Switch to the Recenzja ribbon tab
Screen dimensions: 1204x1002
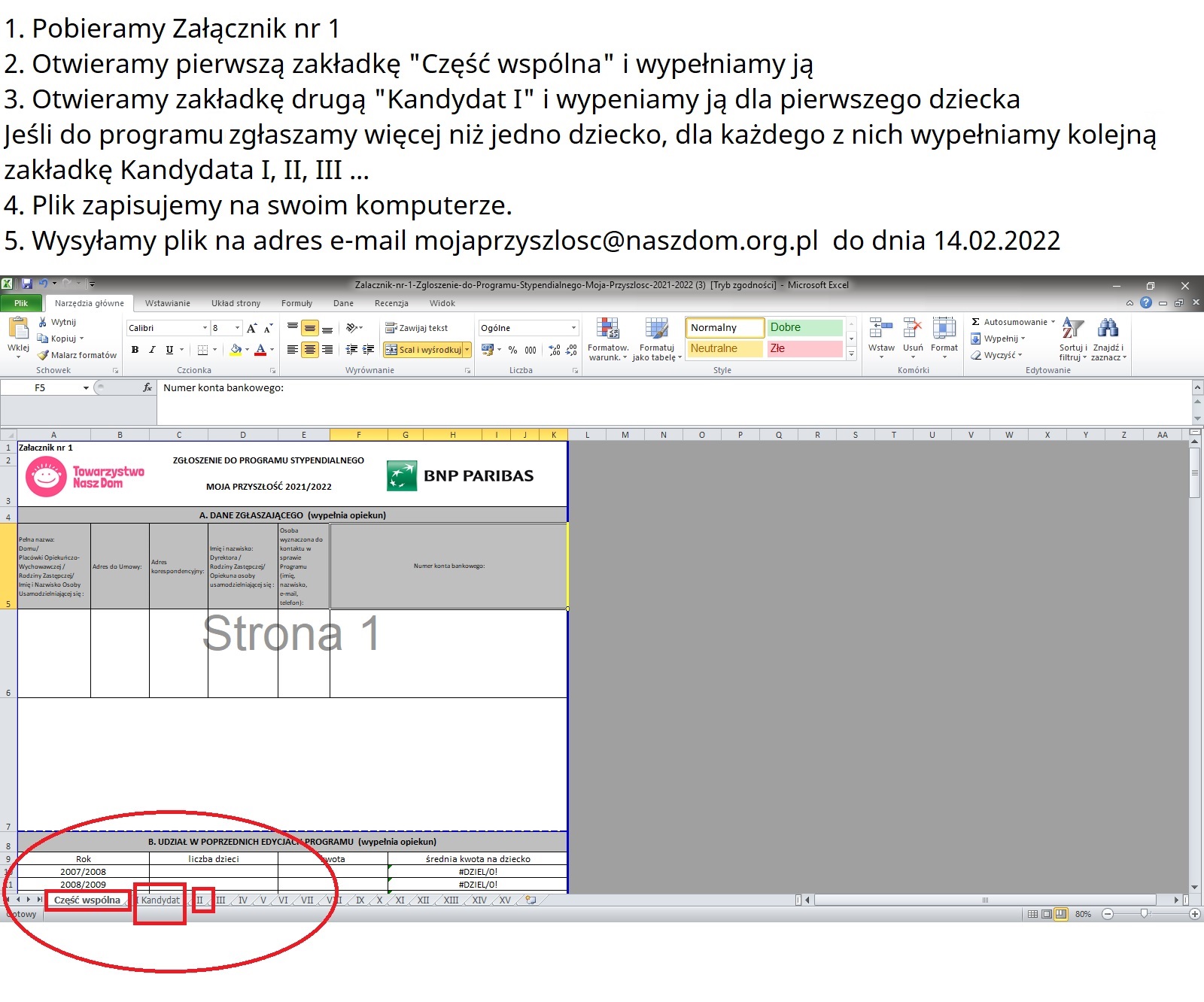pos(392,303)
